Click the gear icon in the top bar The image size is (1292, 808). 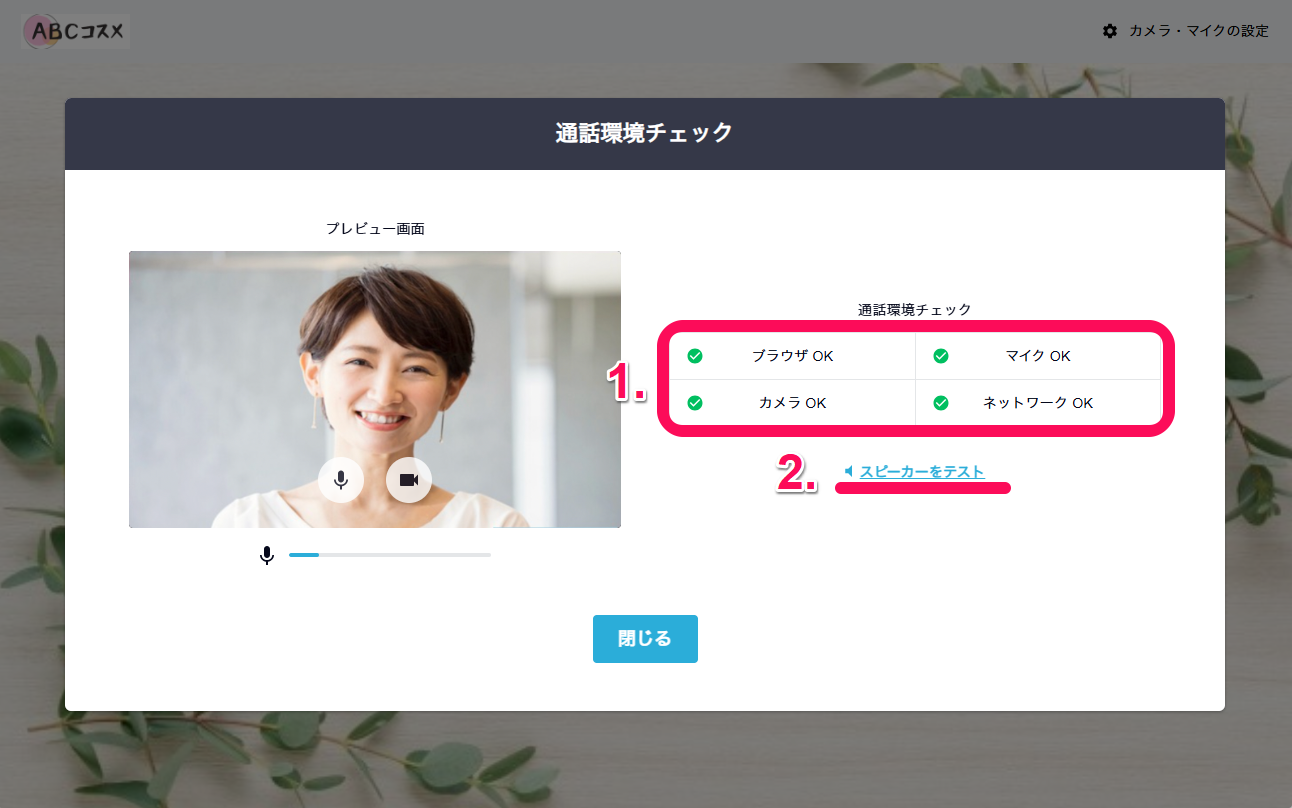coord(1110,31)
